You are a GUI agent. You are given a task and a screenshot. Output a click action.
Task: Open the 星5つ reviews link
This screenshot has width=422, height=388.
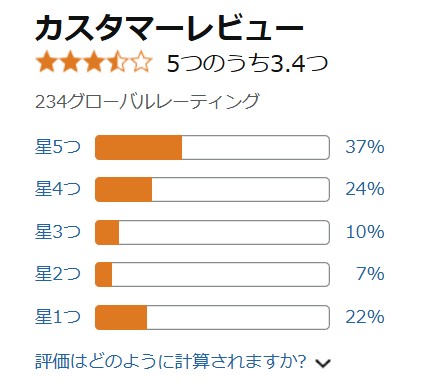58,147
